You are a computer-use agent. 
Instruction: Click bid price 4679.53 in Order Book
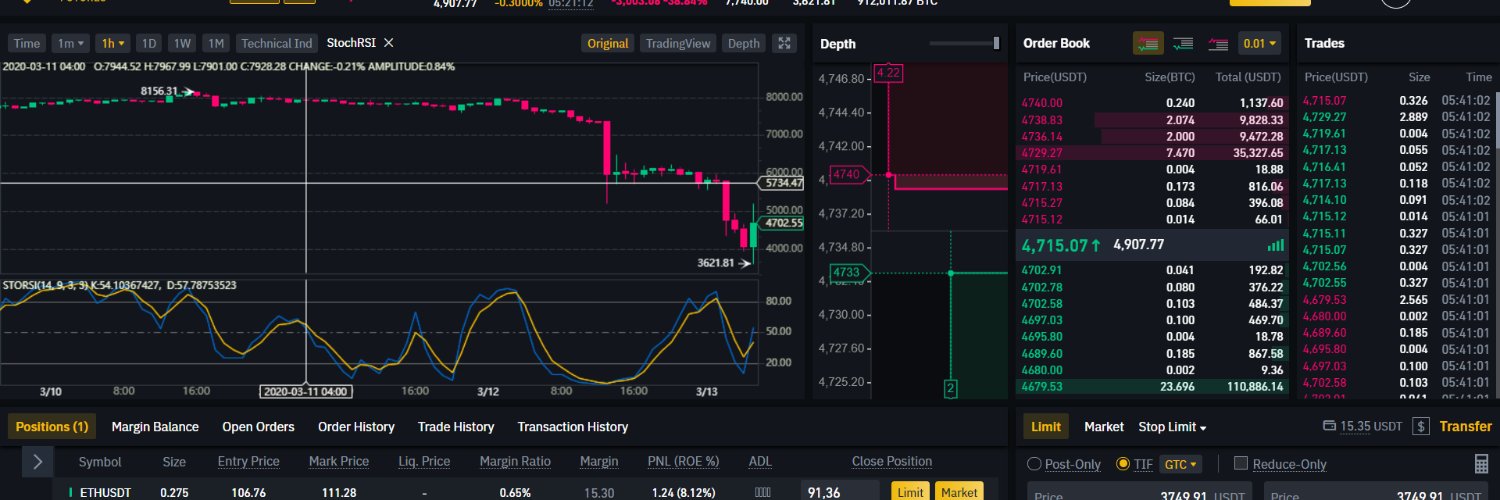click(1042, 386)
